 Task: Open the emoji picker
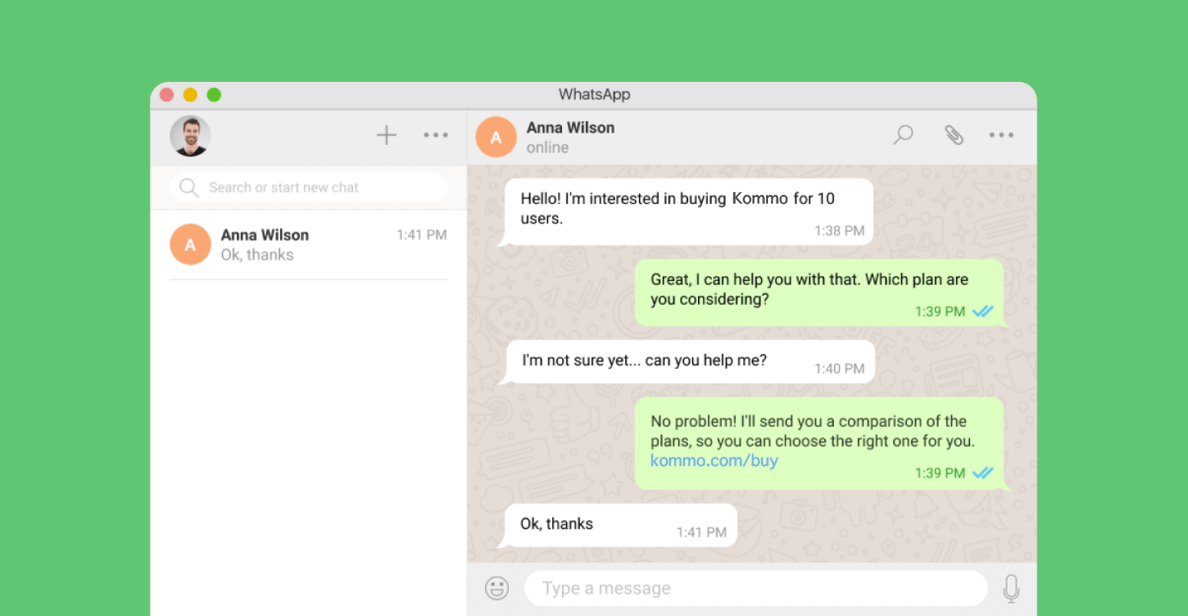pos(497,588)
